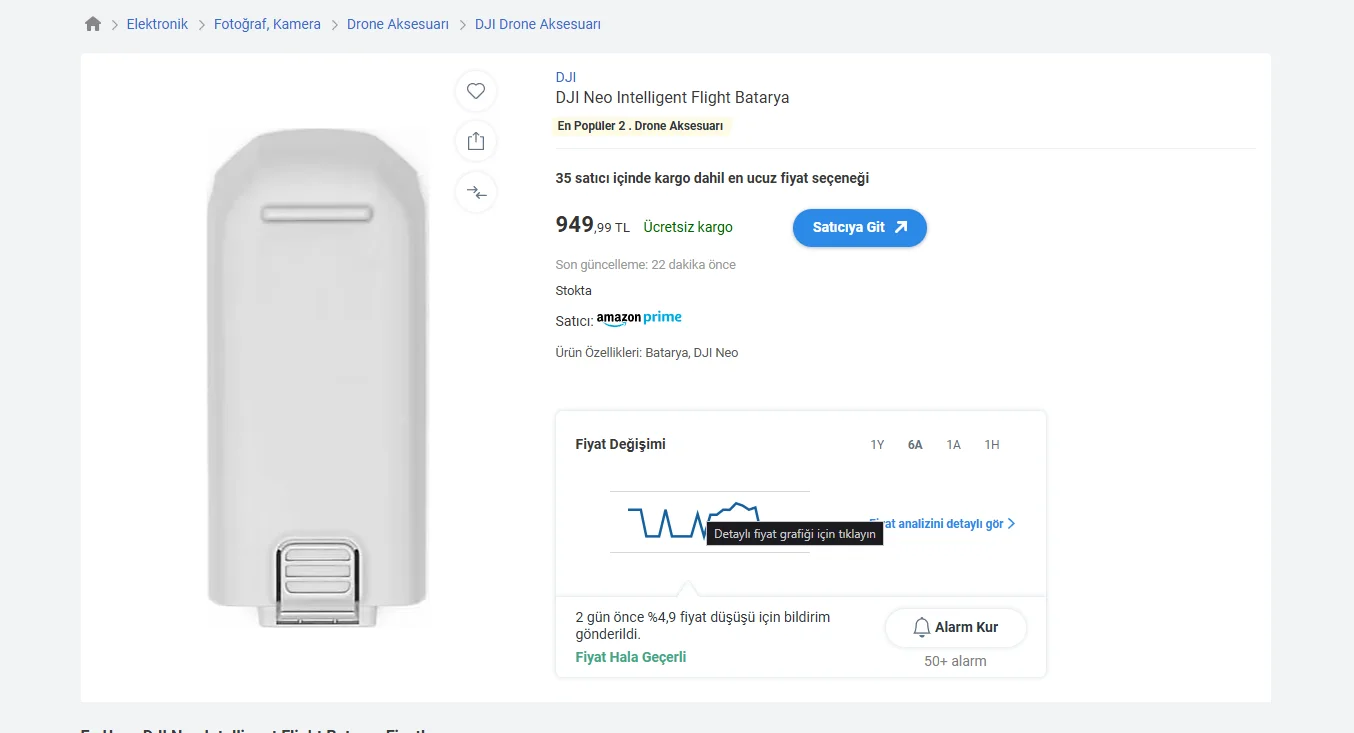Open Drone Aksesuarı breadcrumb link
The height and width of the screenshot is (733, 1354).
coord(397,24)
